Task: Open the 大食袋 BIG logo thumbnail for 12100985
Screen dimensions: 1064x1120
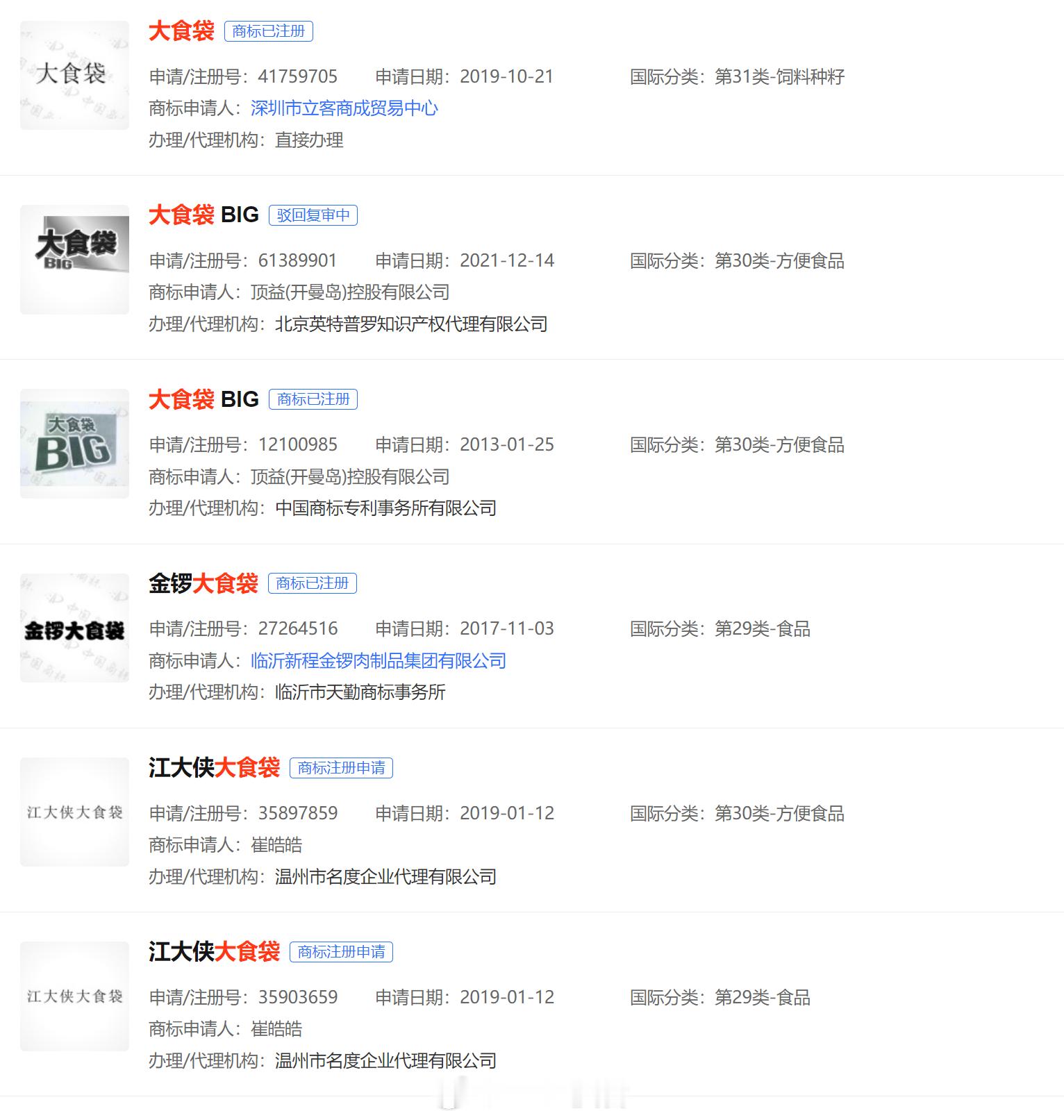Action: coord(74,443)
